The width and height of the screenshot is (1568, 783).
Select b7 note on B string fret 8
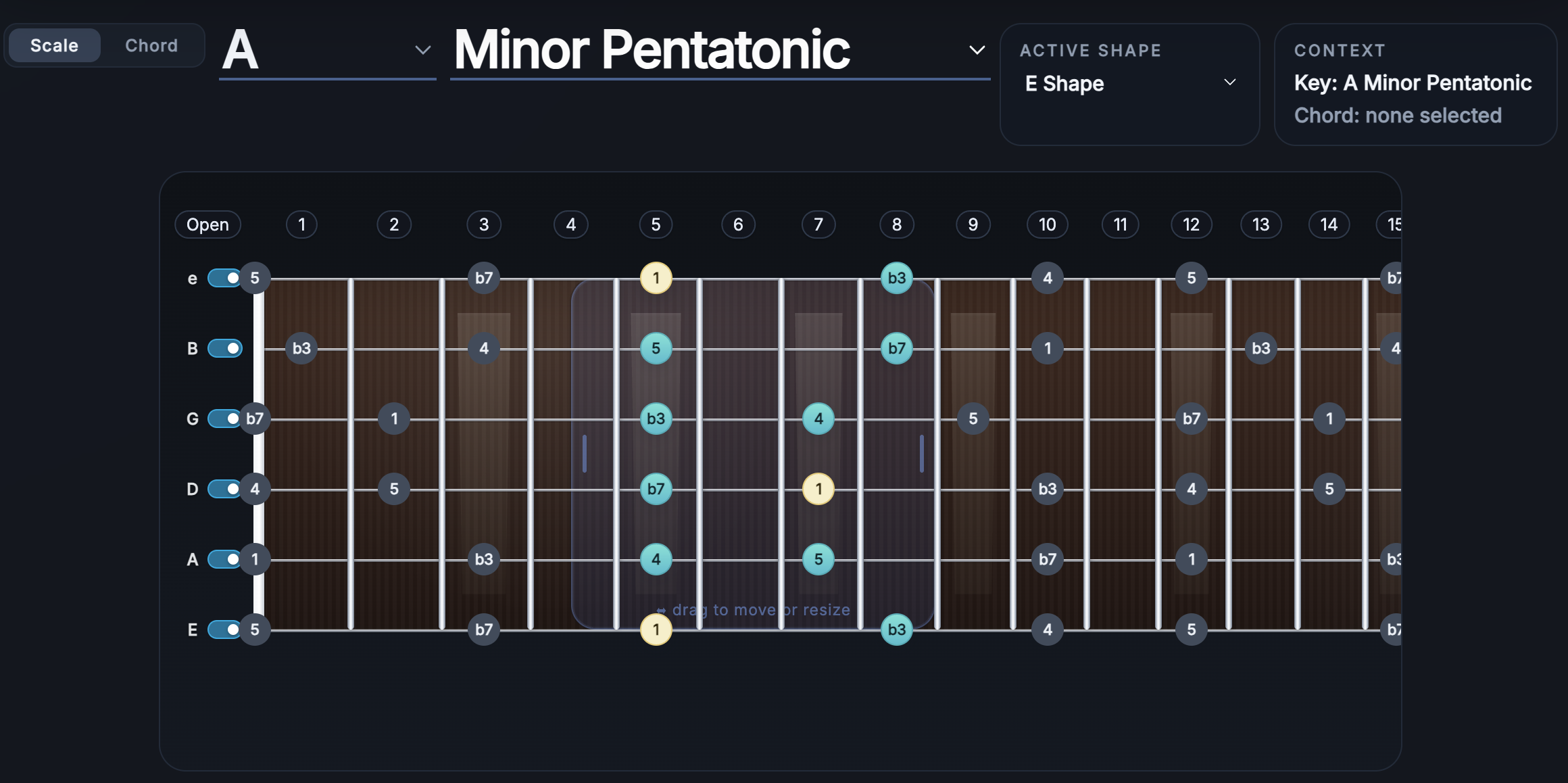[897, 348]
